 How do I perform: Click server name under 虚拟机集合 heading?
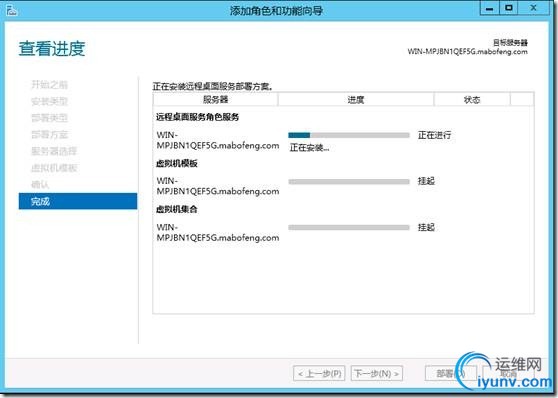218,232
